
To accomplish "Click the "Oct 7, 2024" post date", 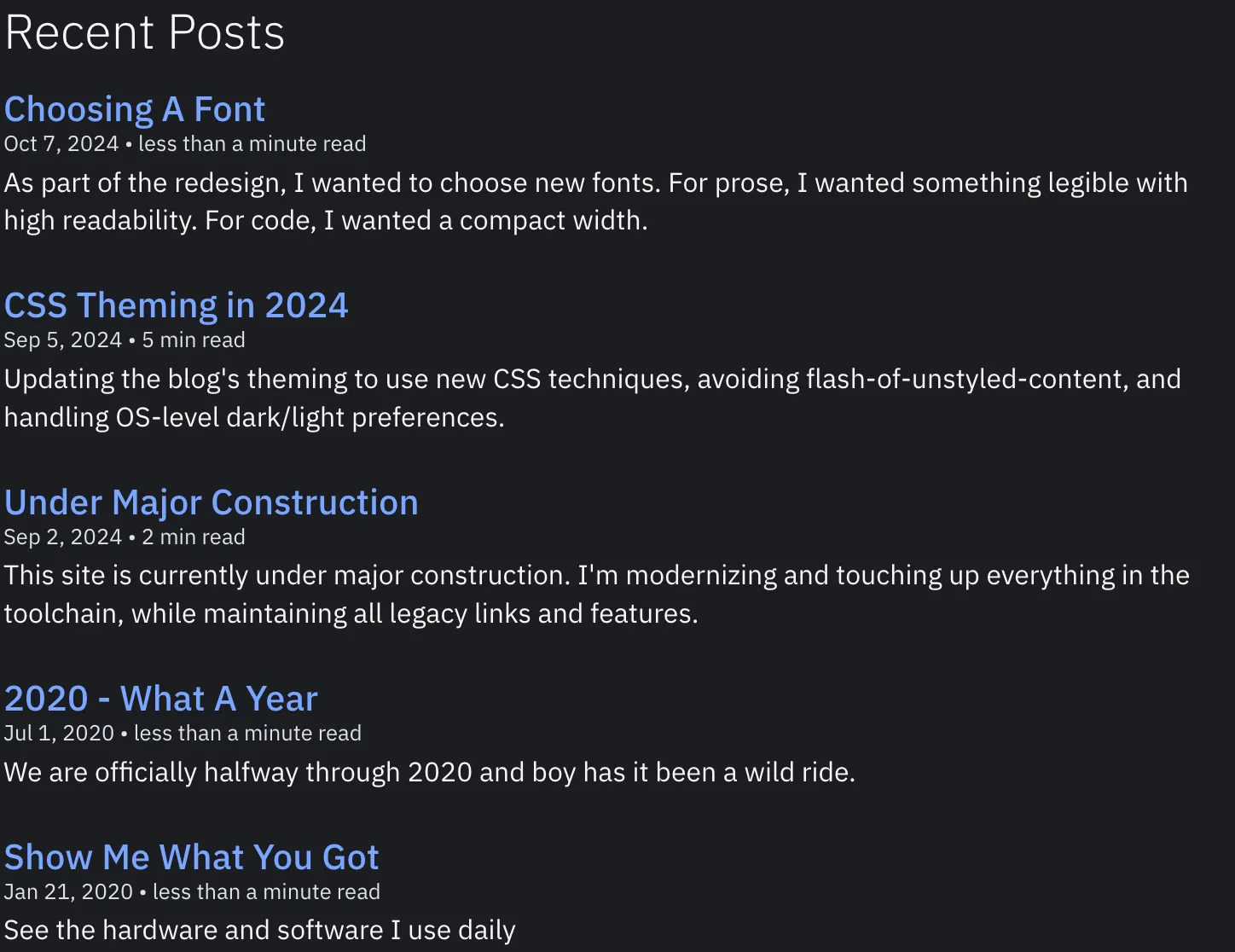I will point(61,144).
